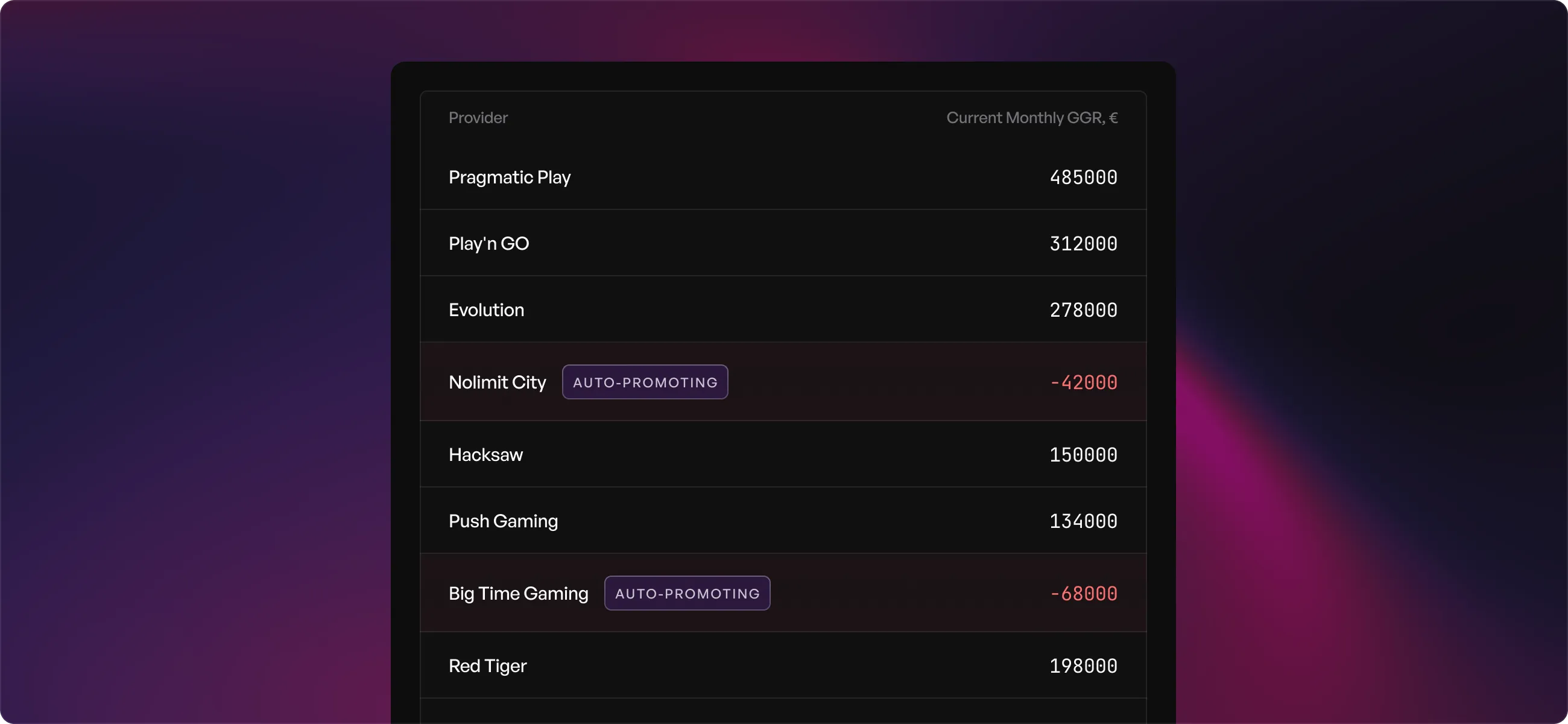Click the 278000 GGR value
This screenshot has width=1568, height=724.
[1084, 310]
